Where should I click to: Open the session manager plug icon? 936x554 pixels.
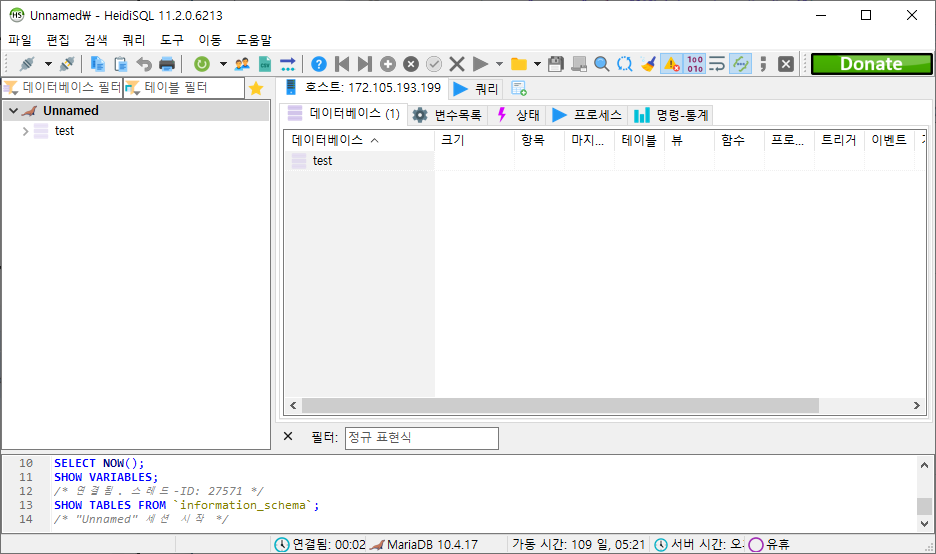click(27, 64)
